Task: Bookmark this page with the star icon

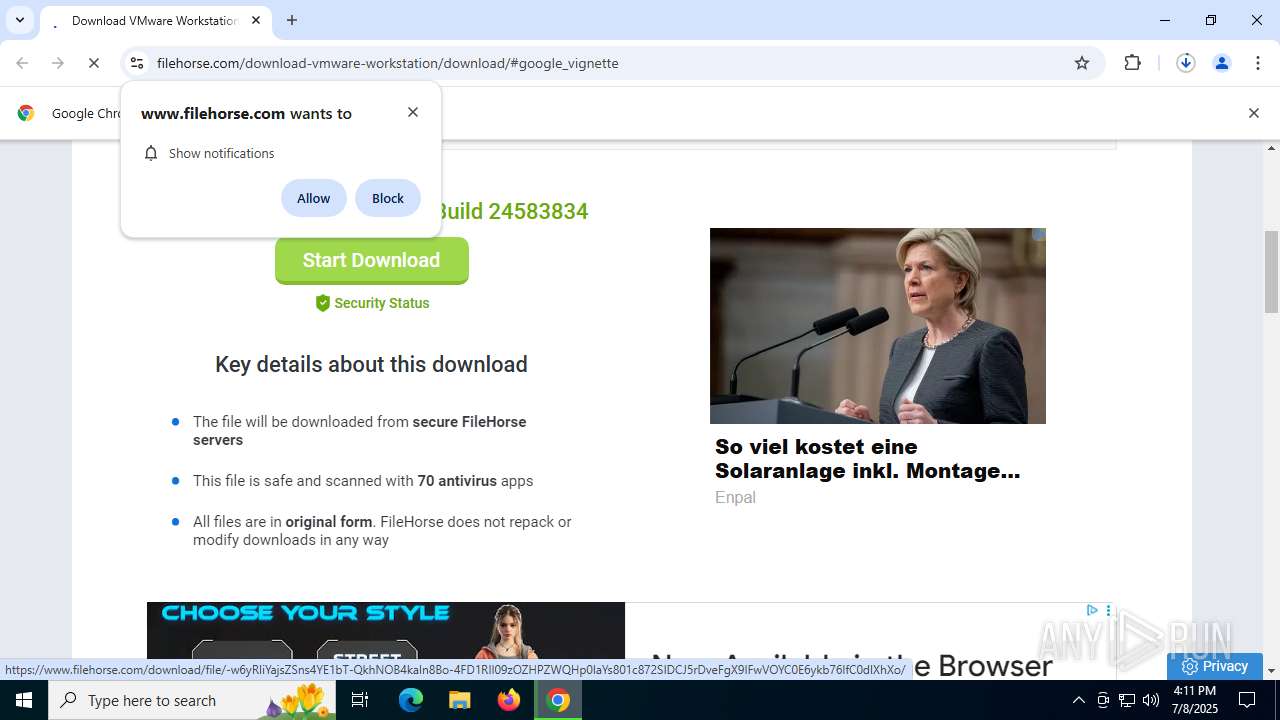Action: pyautogui.click(x=1082, y=63)
